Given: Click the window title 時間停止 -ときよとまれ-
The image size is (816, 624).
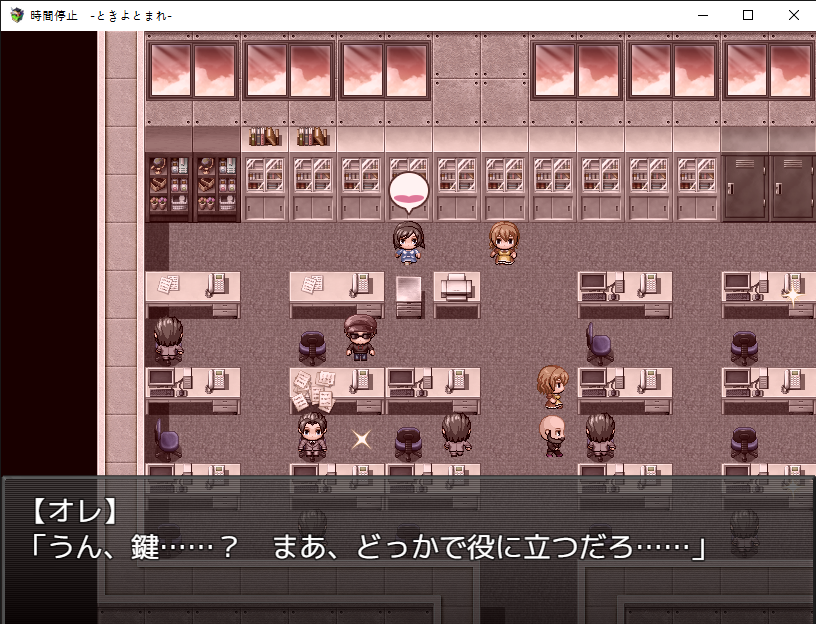Looking at the screenshot, I should pos(101,16).
